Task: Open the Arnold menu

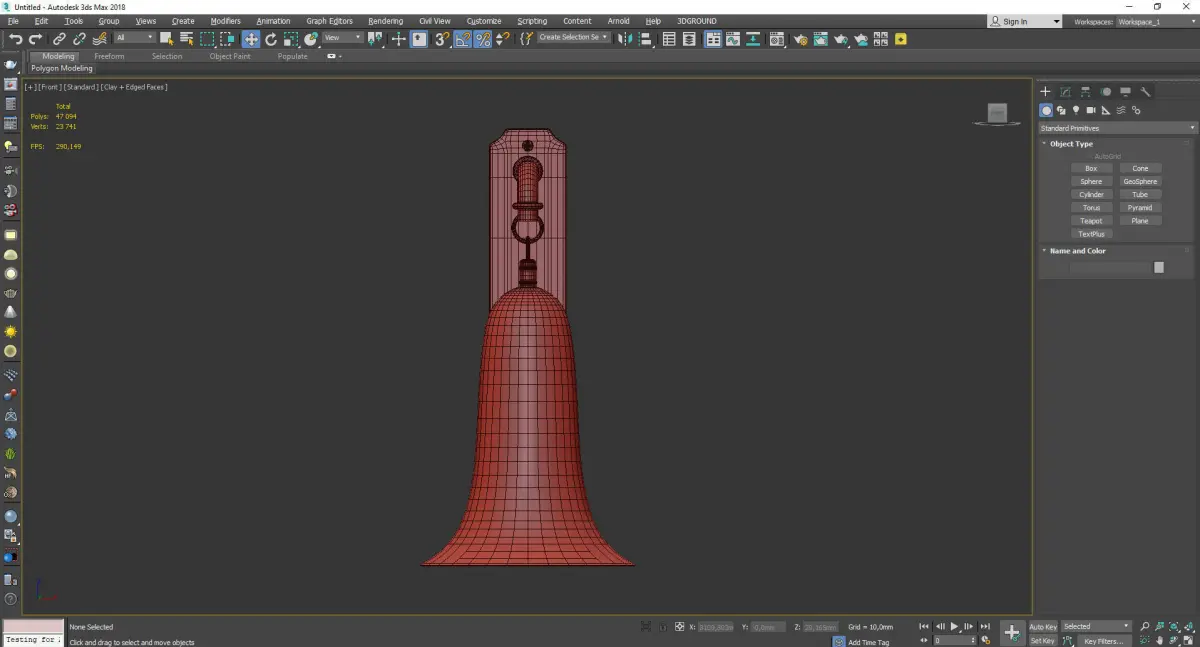Action: click(x=618, y=21)
